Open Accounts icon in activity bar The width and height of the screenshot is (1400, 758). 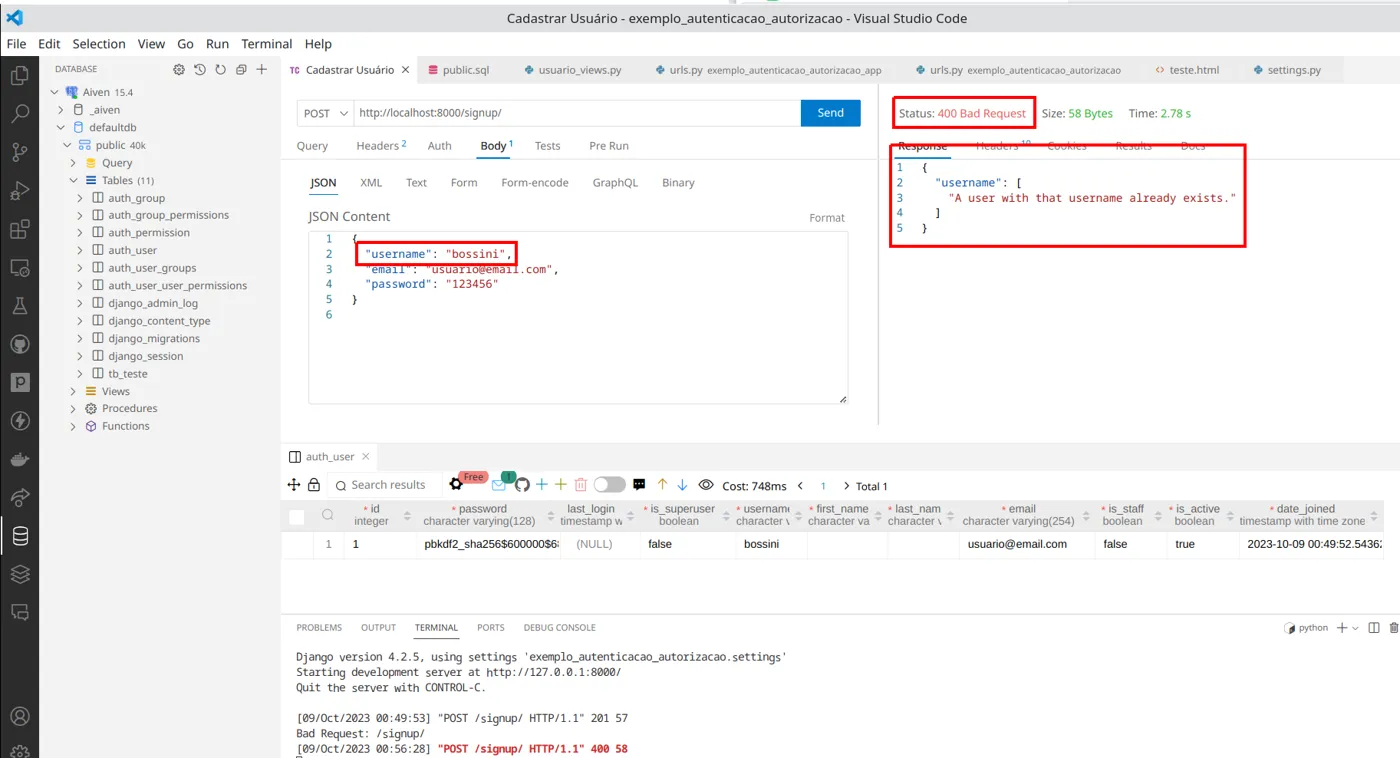coord(19,716)
